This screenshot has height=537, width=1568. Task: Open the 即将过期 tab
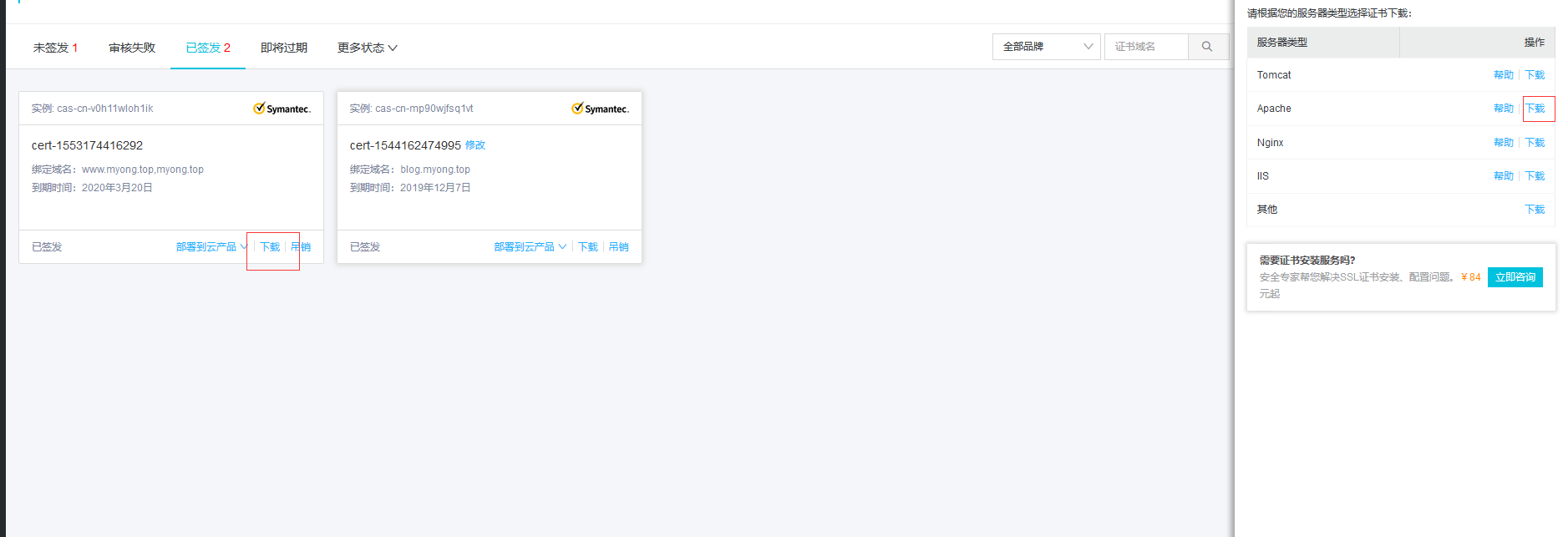(x=284, y=48)
